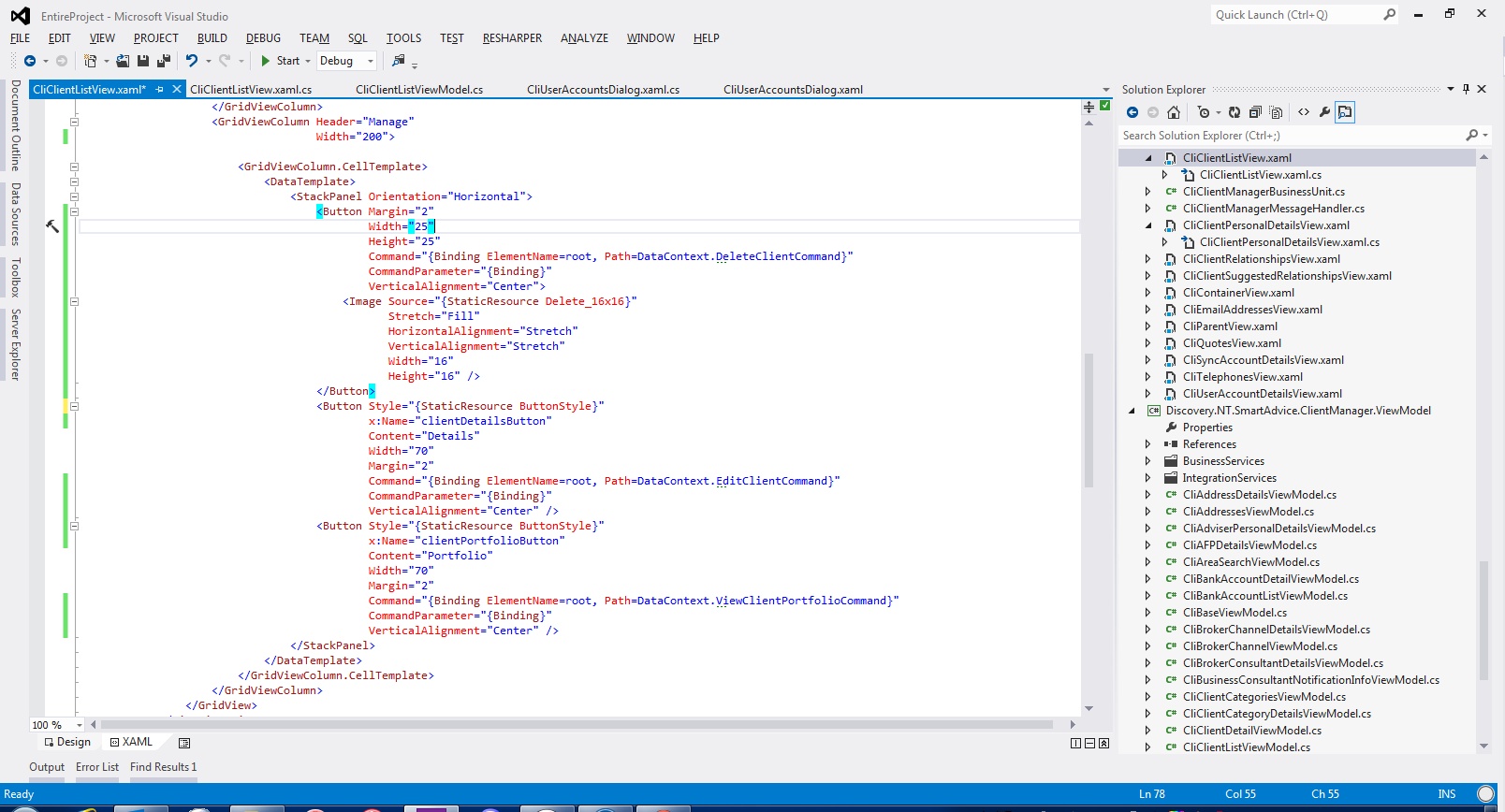The image size is (1505, 812).
Task: Click the View Code icon in Solution Explorer
Action: click(1304, 112)
